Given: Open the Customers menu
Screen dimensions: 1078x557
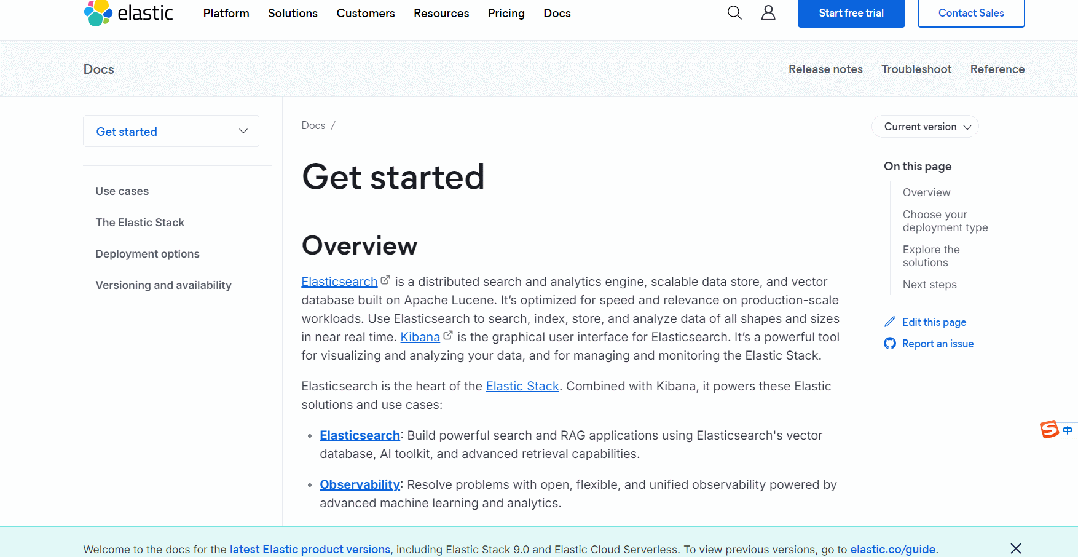Looking at the screenshot, I should (366, 13).
